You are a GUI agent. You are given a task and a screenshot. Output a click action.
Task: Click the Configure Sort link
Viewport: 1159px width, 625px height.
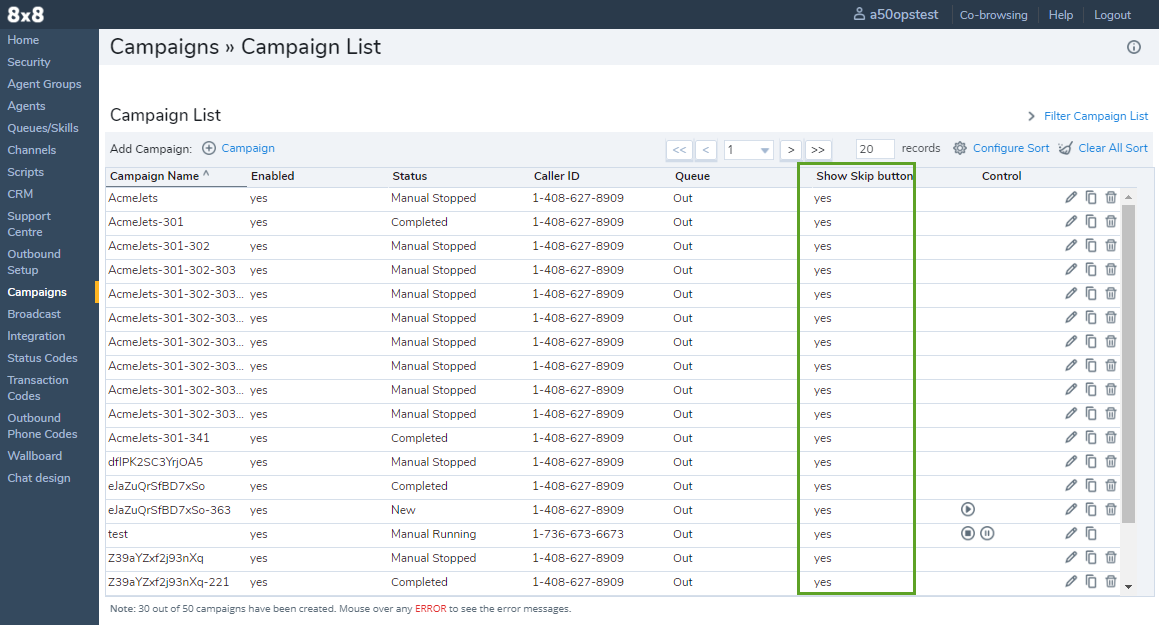coord(1010,148)
